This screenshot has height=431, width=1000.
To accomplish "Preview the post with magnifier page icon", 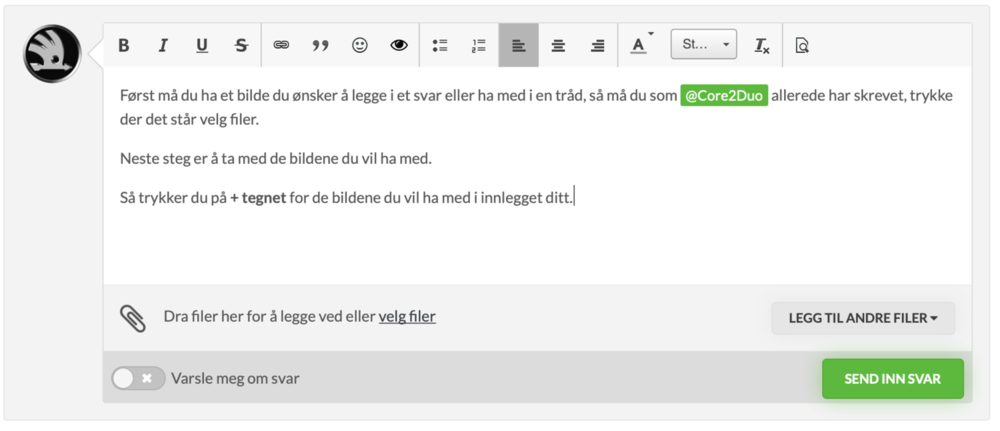I will 802,45.
